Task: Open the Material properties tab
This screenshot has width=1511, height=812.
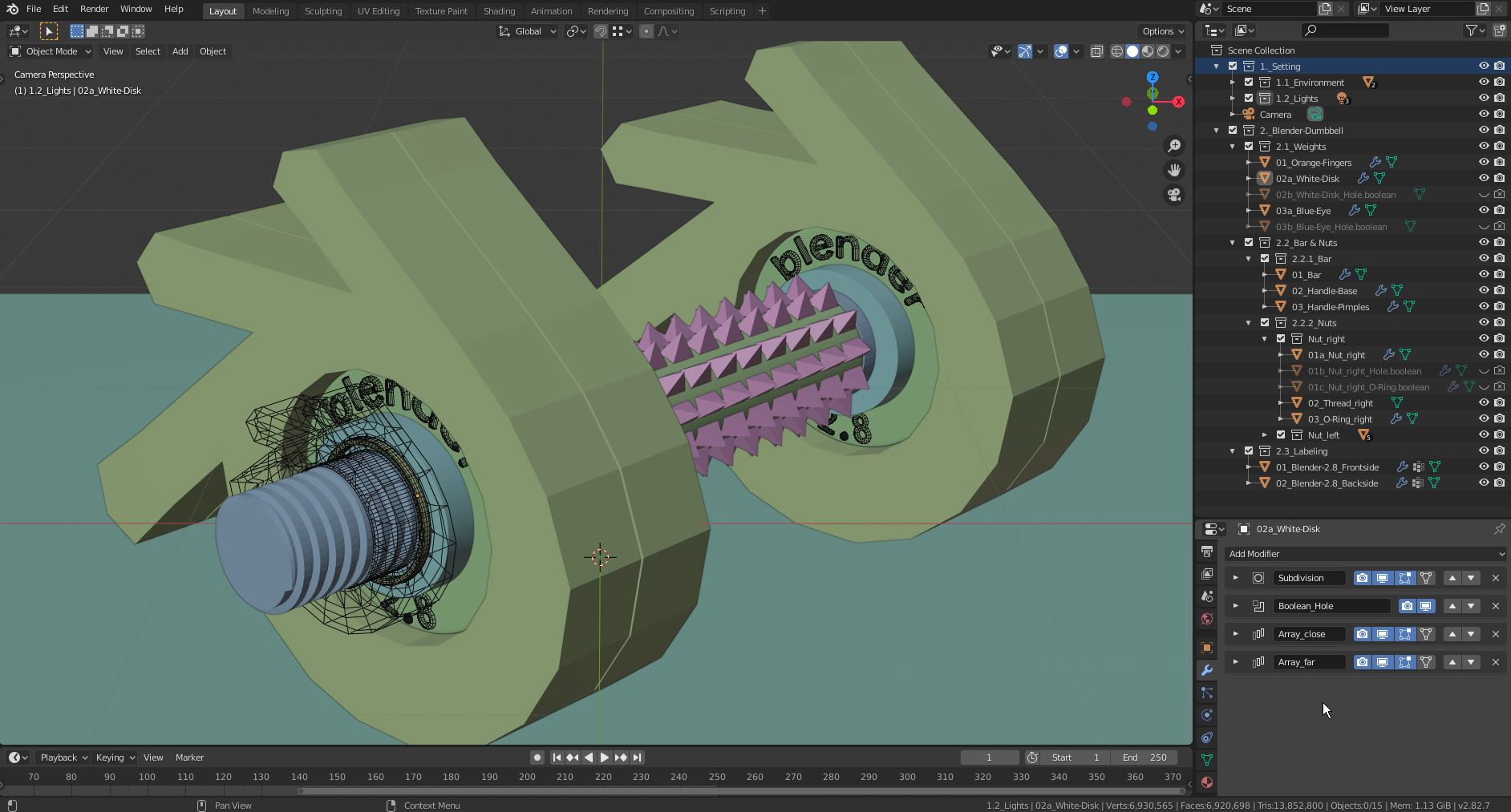Action: pos(1206,782)
